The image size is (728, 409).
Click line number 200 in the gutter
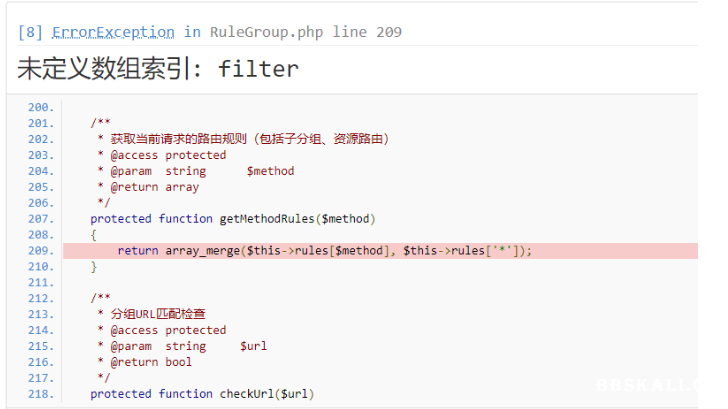coord(40,107)
